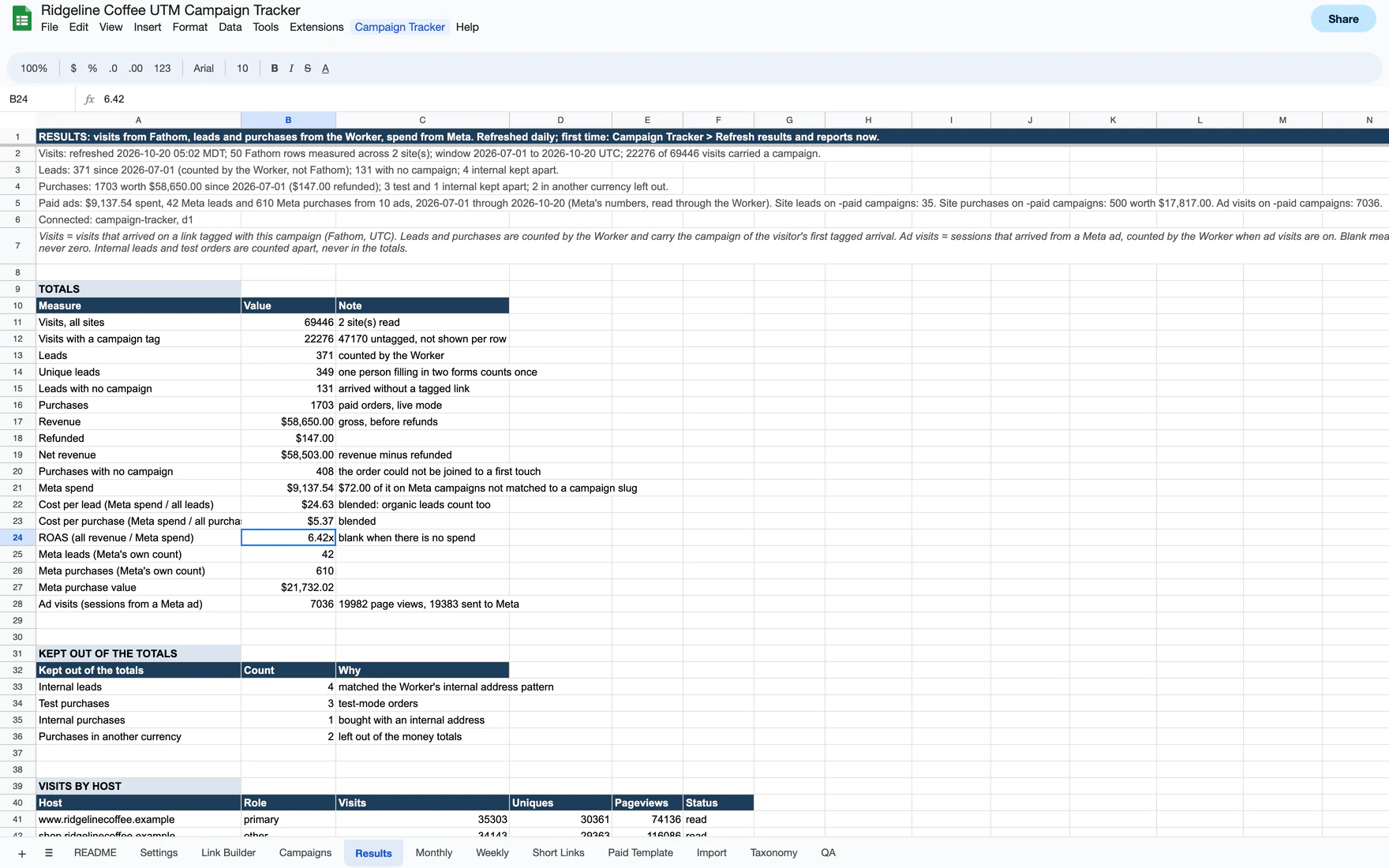1389x868 pixels.
Task: Click the Name Box showing B24
Action: tap(38, 99)
